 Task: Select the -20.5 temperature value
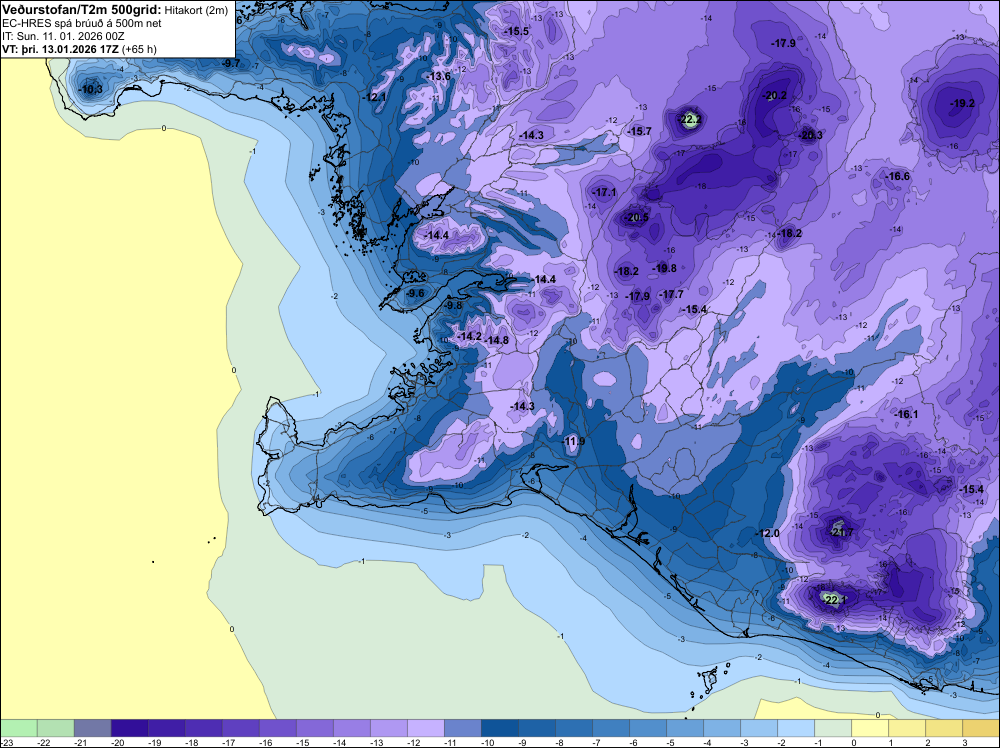(x=636, y=217)
